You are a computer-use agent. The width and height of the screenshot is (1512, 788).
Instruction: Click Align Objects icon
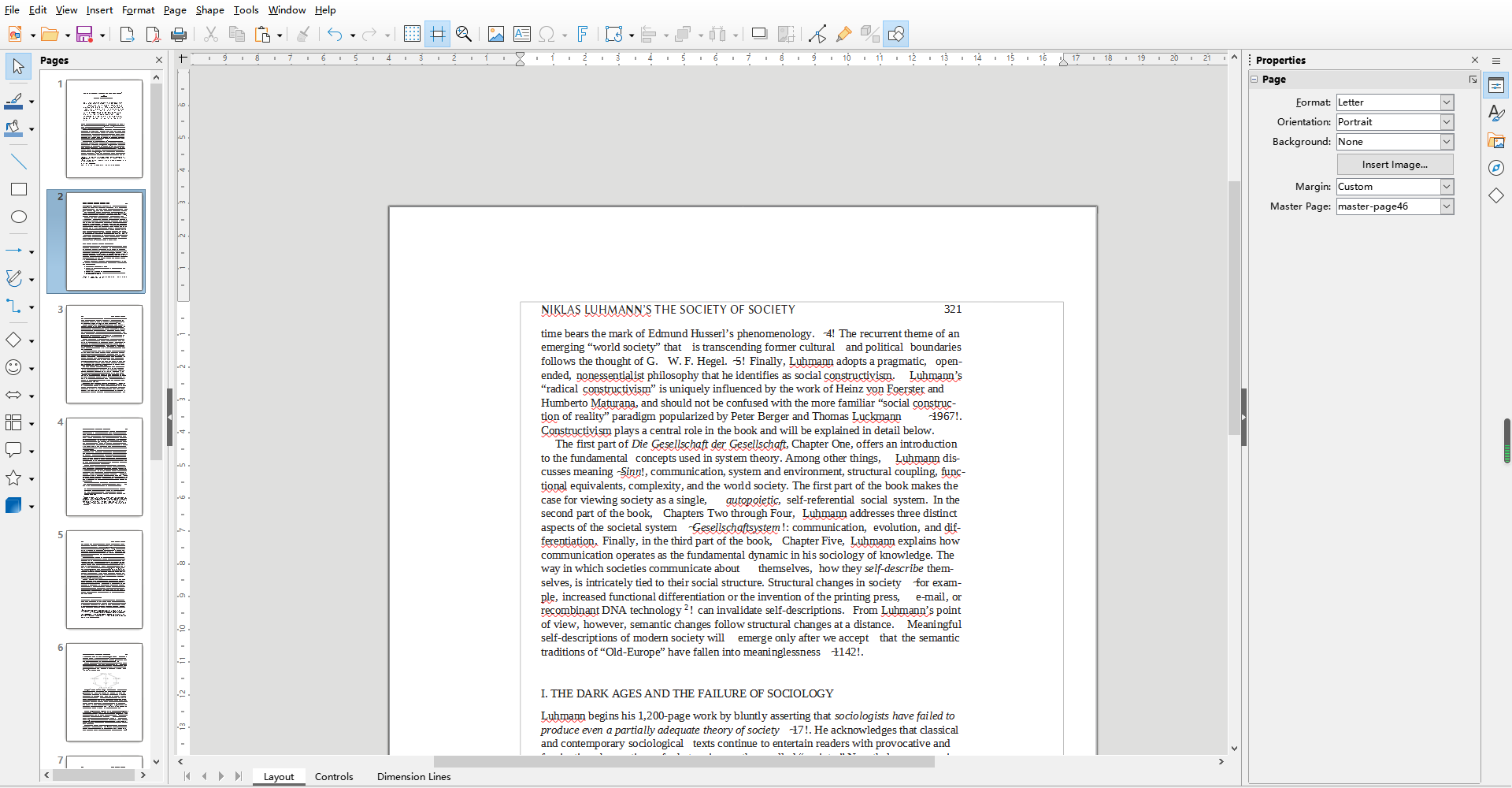point(649,34)
